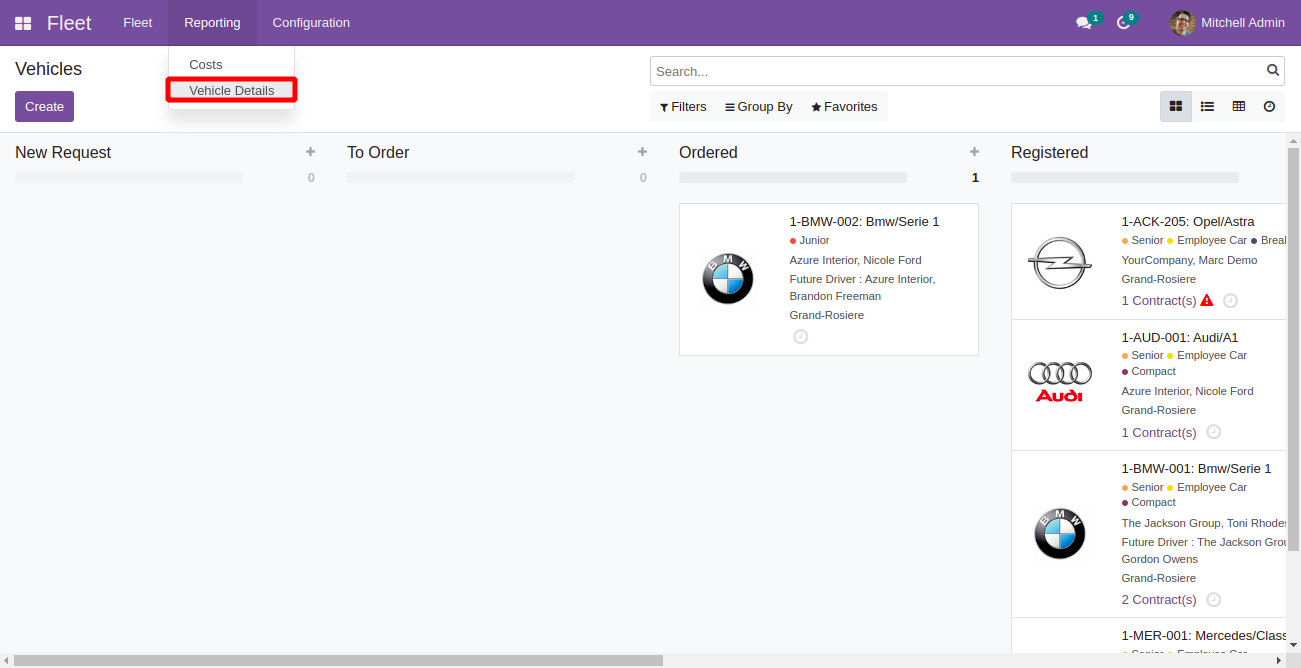Open the Favorites dropdown

tap(844, 107)
